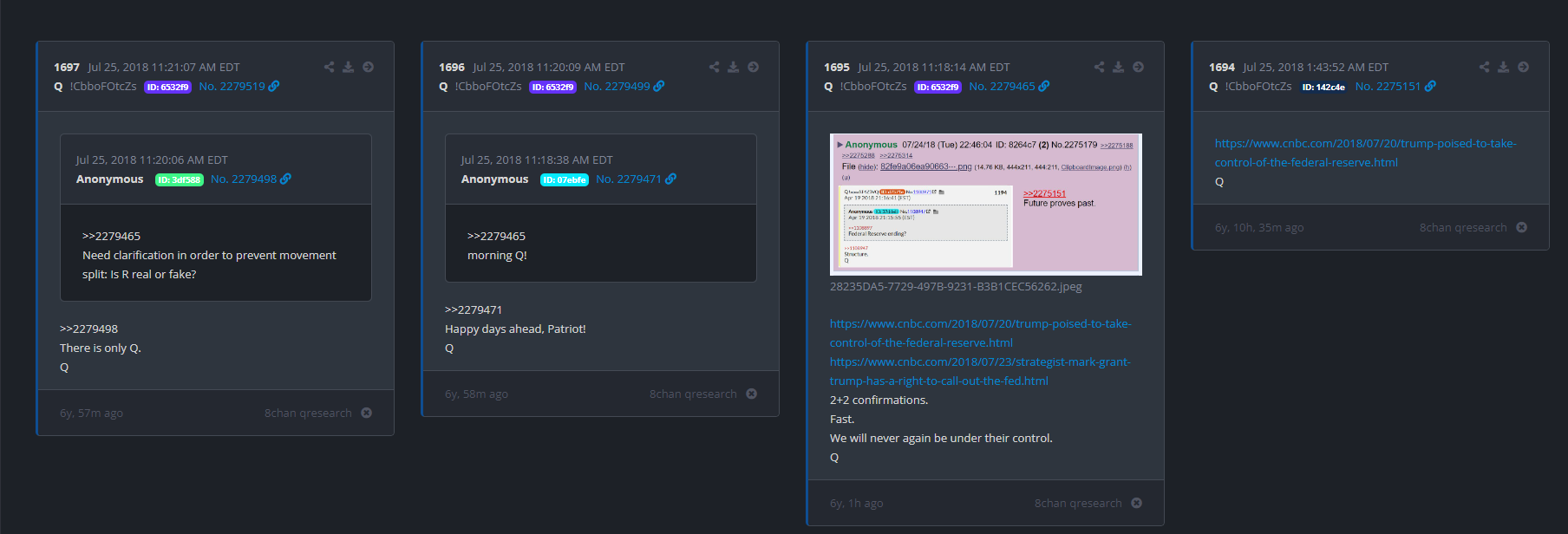Click 8chan qresearch label in post 1696

point(693,394)
